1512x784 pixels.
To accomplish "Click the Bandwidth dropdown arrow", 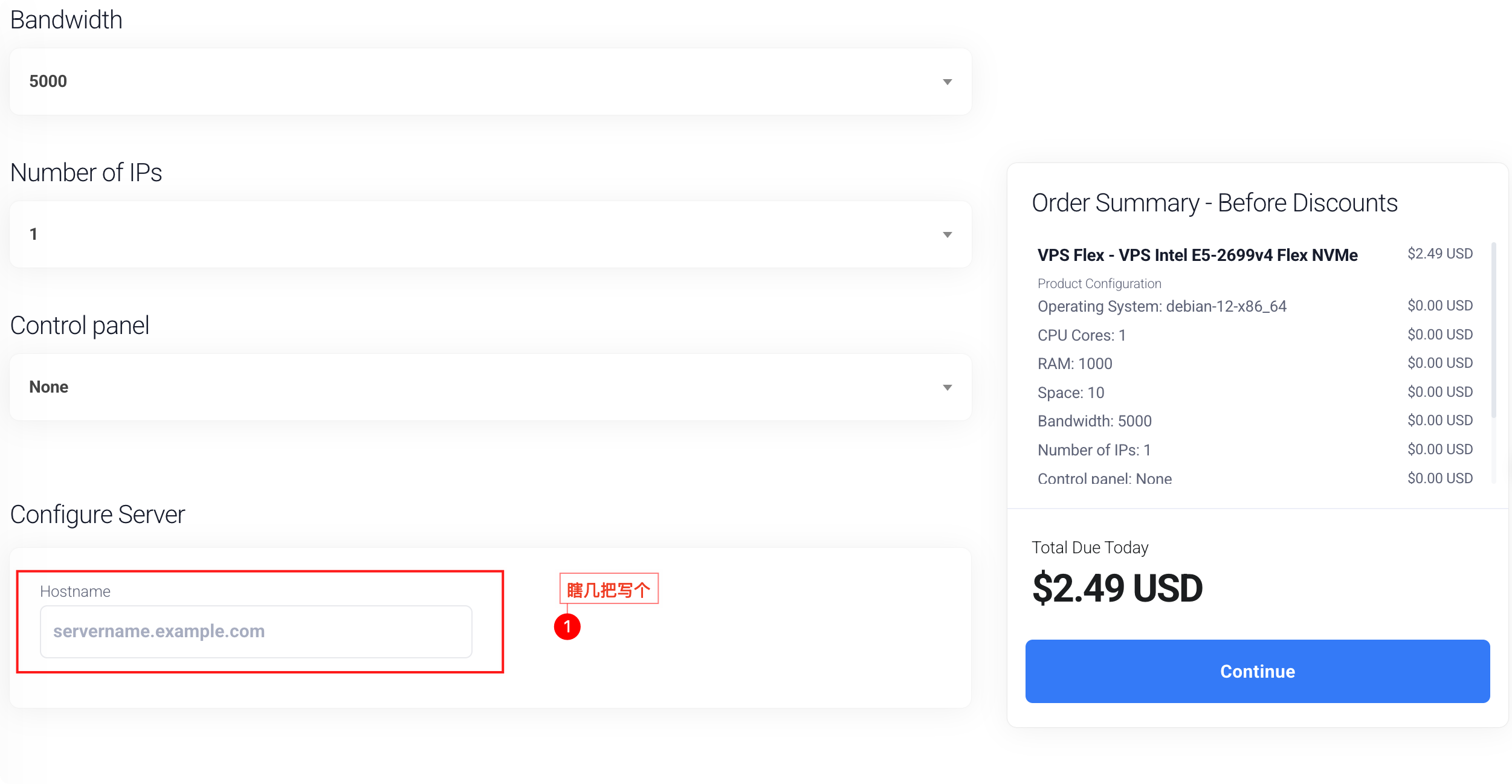I will point(947,82).
